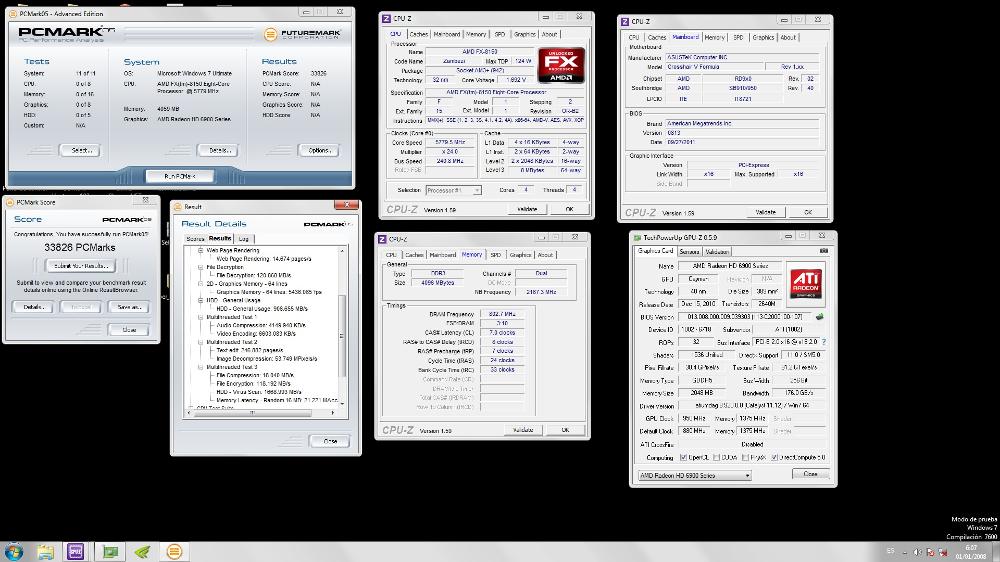Open the Sensors tab in GPU-Z

[689, 252]
